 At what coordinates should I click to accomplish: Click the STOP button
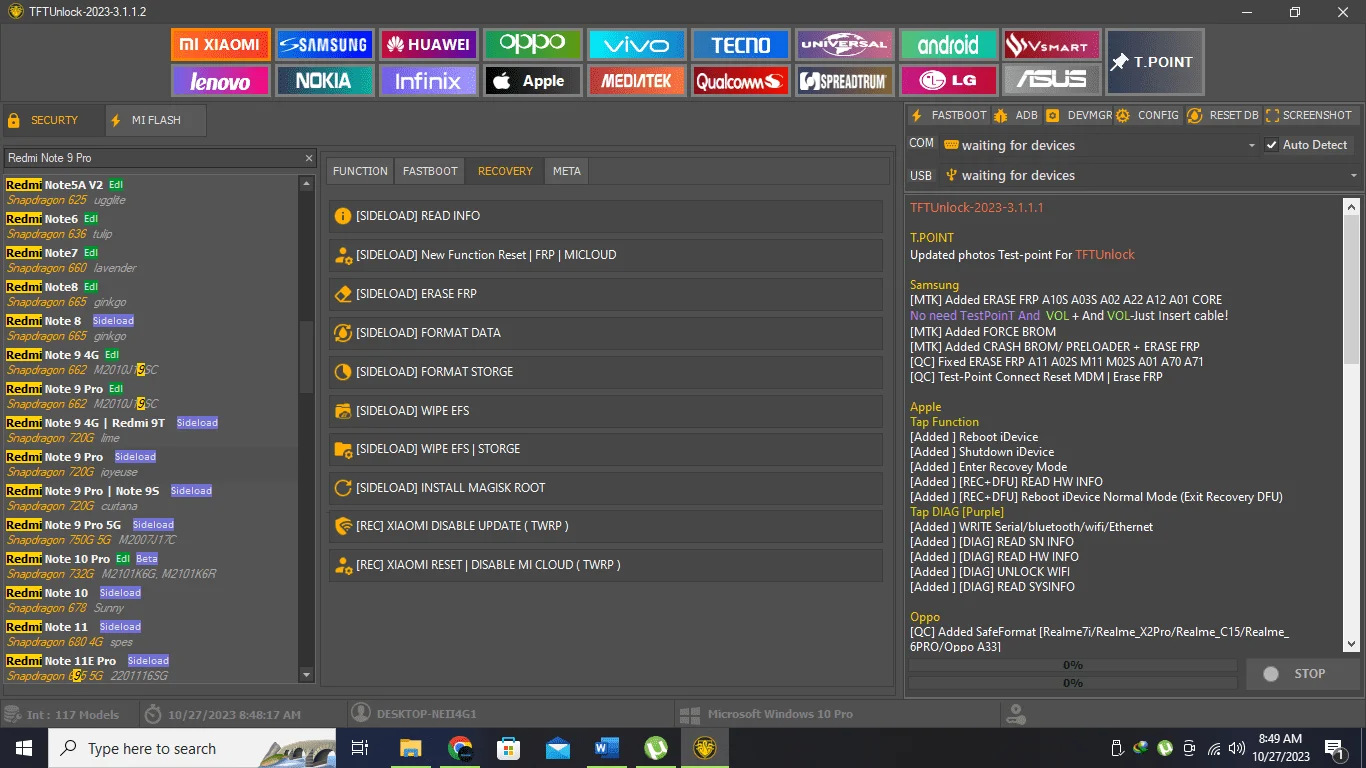[x=1303, y=674]
